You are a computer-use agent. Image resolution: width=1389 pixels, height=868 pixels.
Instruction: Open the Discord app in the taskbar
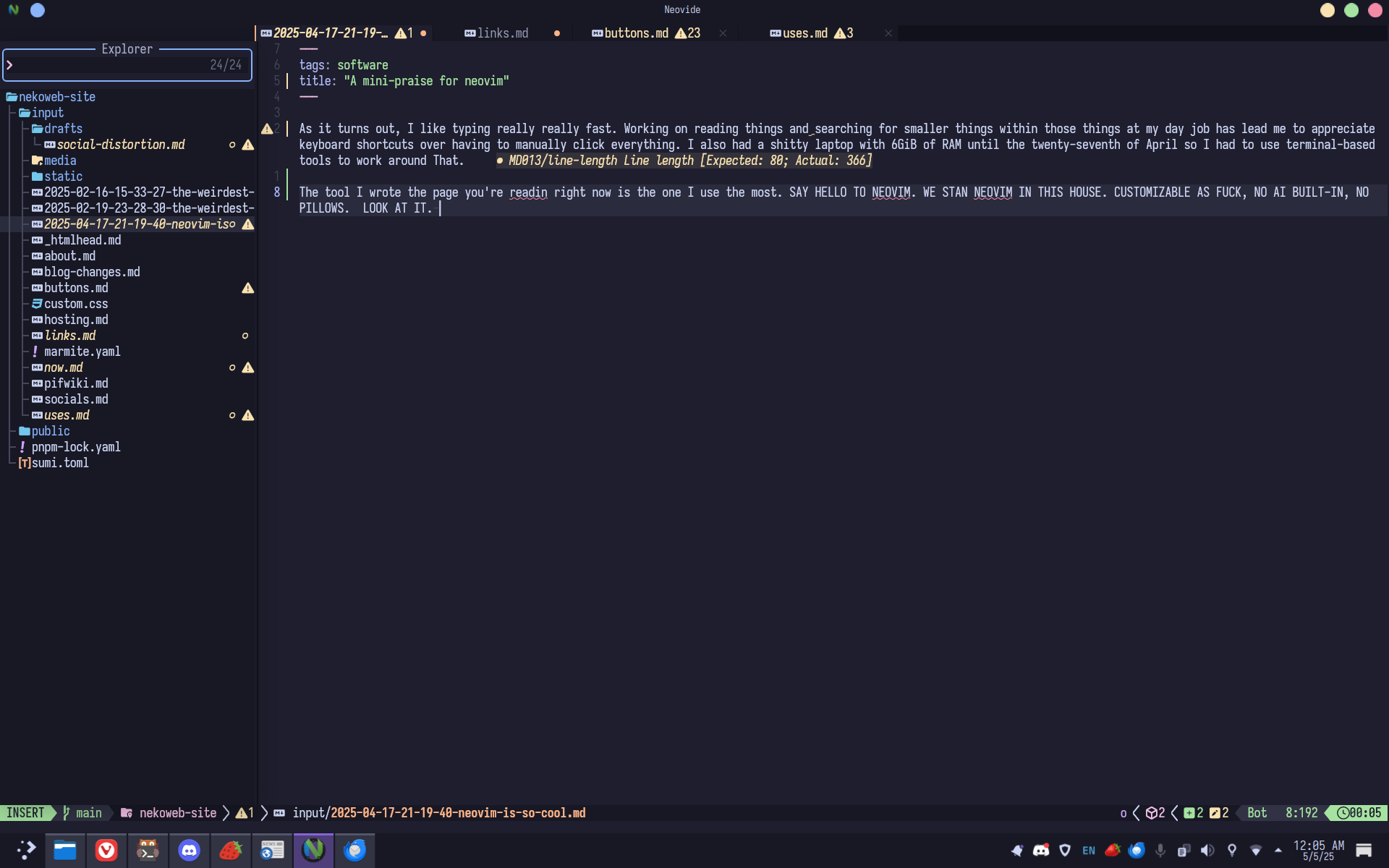189,850
